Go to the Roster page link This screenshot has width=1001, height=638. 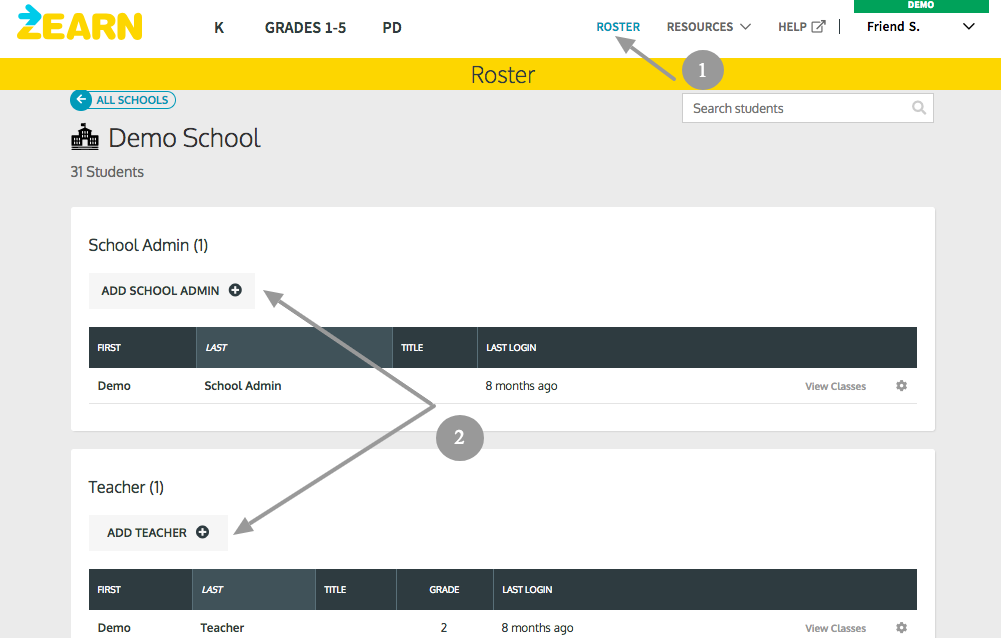tap(618, 27)
